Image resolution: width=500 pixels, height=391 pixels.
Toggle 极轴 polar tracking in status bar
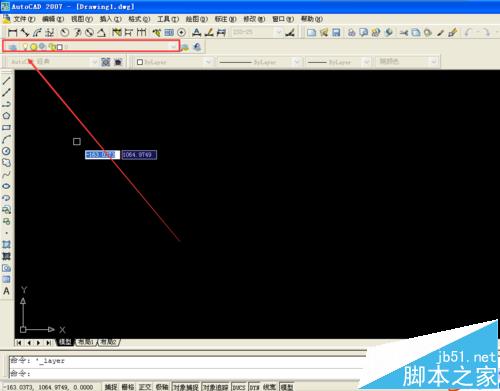(162, 387)
